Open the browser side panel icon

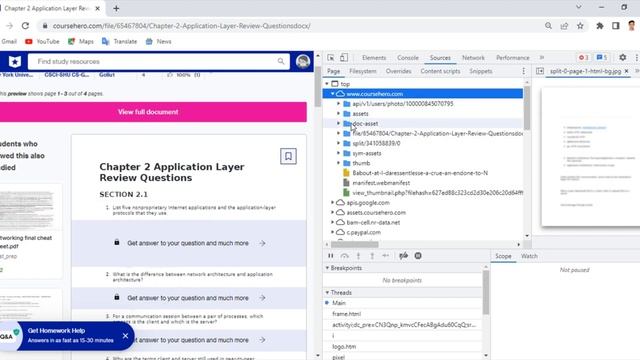[x=616, y=26]
